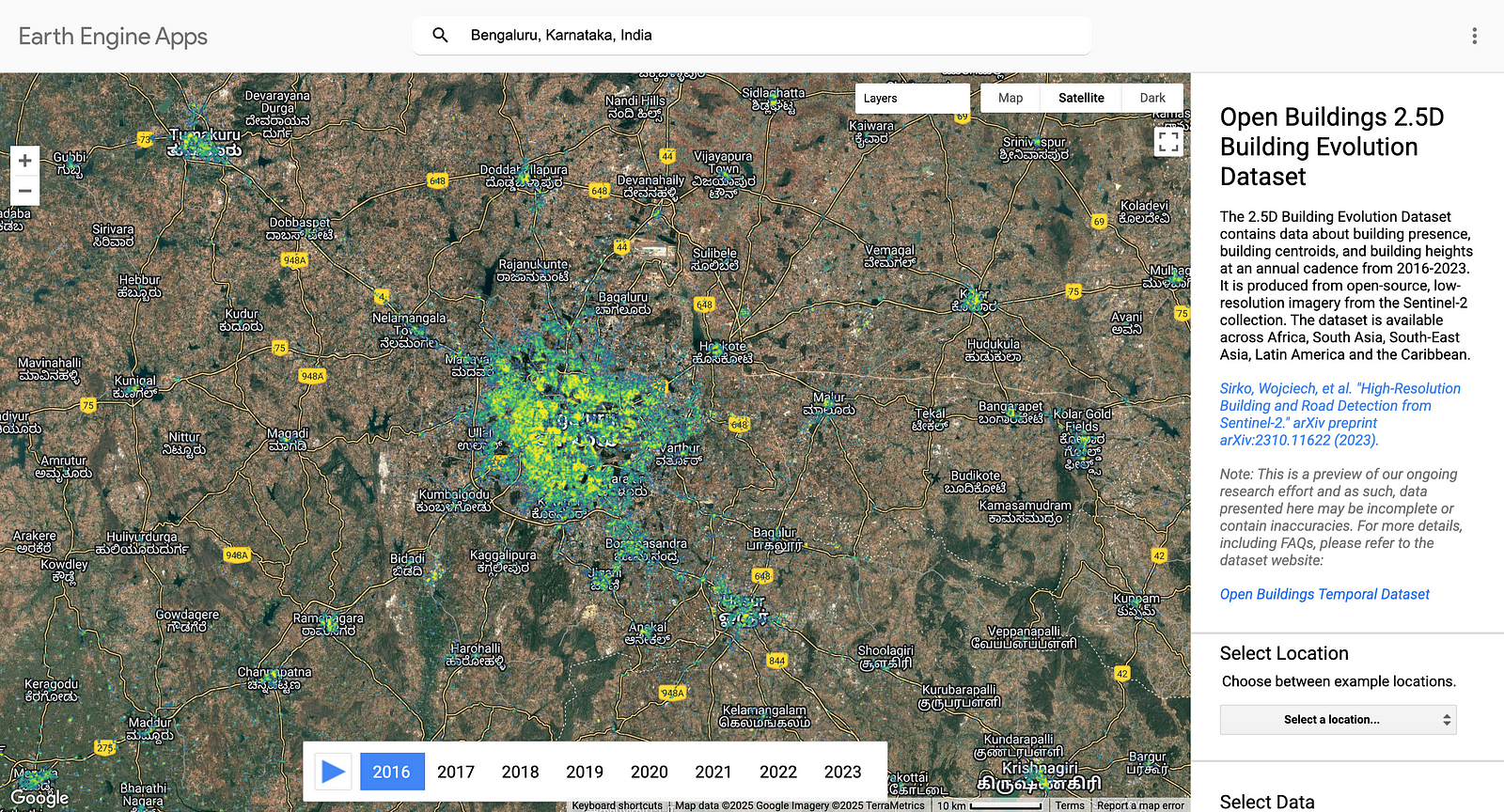Select year 2022 on timeline
Screen dimensions: 1504x812
(778, 772)
